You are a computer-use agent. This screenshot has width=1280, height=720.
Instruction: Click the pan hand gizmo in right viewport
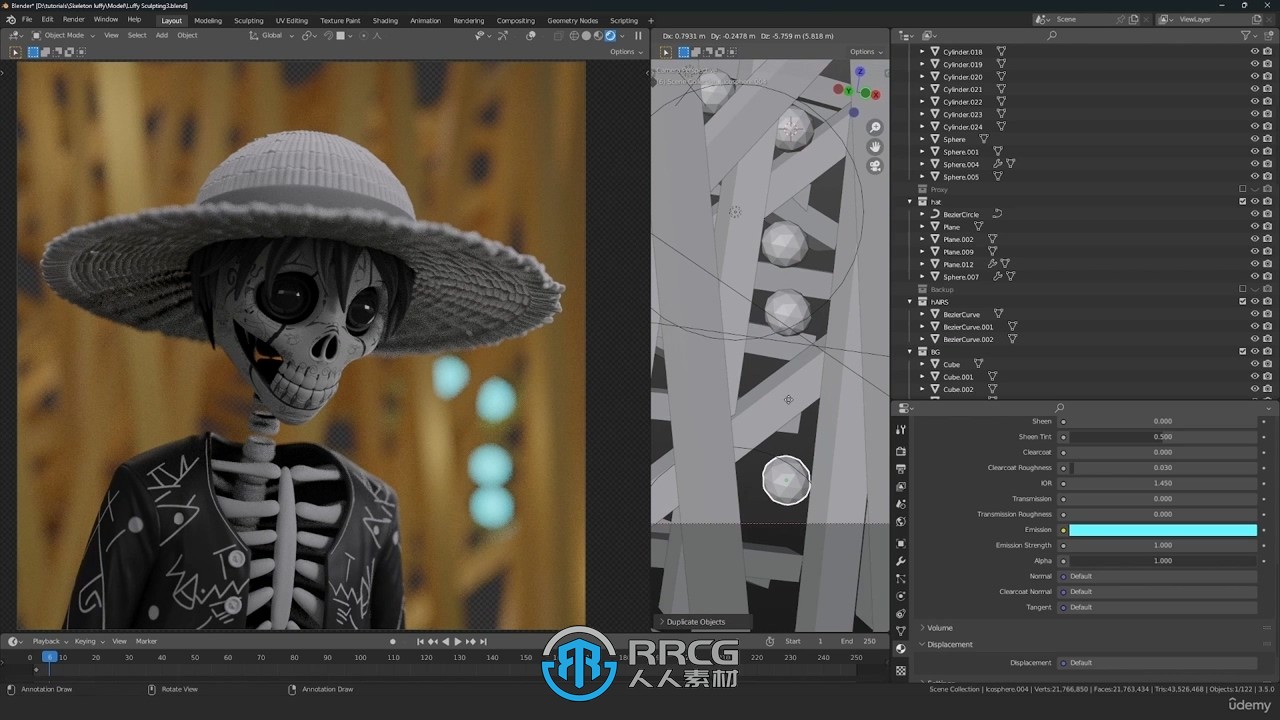click(x=875, y=147)
